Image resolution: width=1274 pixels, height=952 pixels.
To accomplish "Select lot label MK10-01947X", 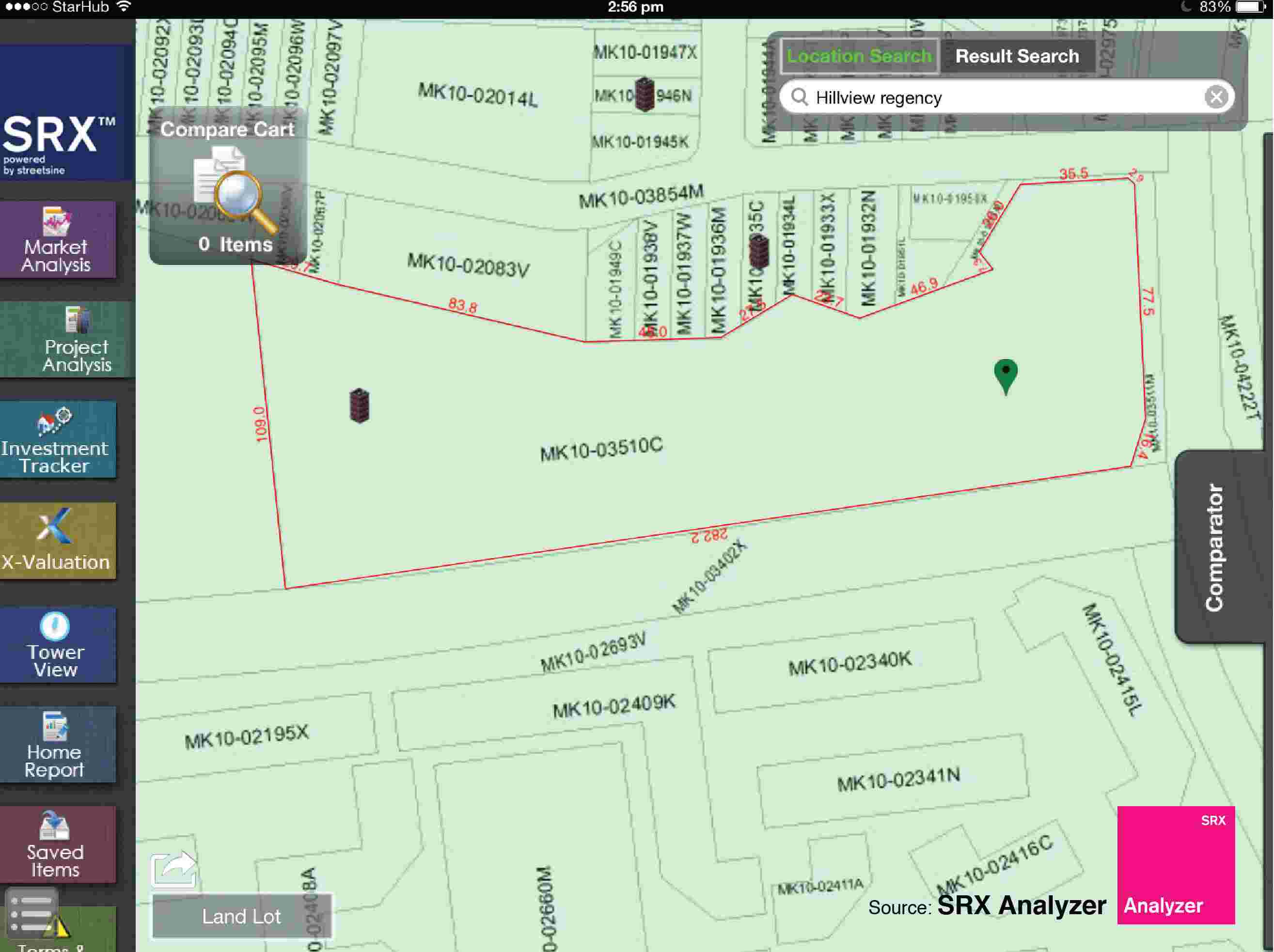I will pyautogui.click(x=645, y=52).
